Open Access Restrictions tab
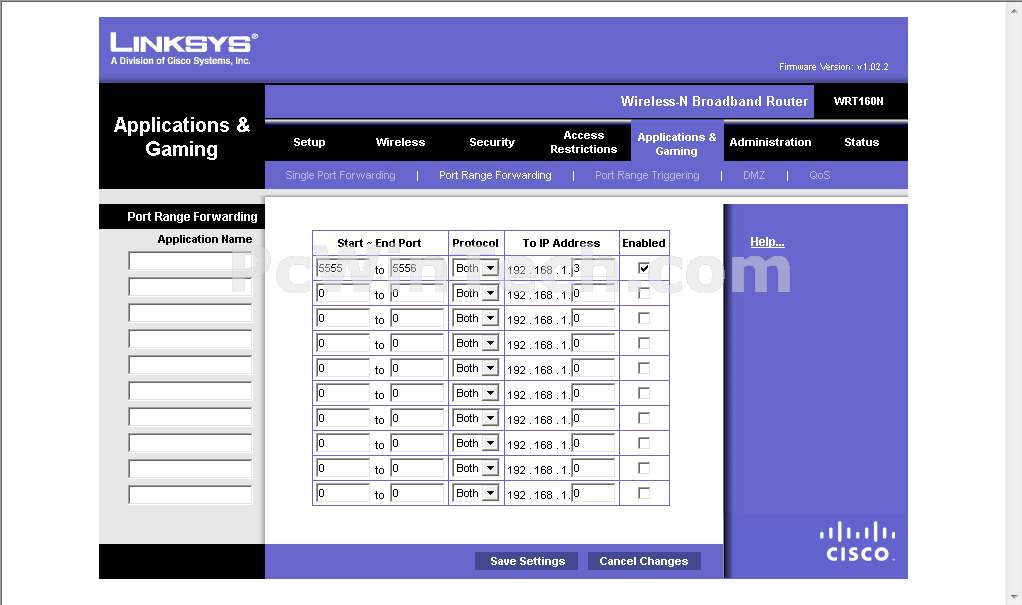This screenshot has height=605, width=1022. coord(583,142)
